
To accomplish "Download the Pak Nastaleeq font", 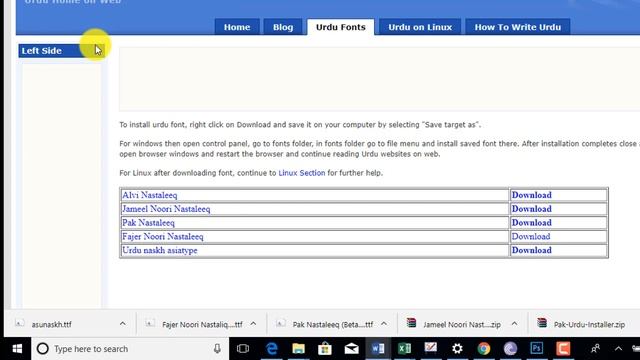I will 531,223.
